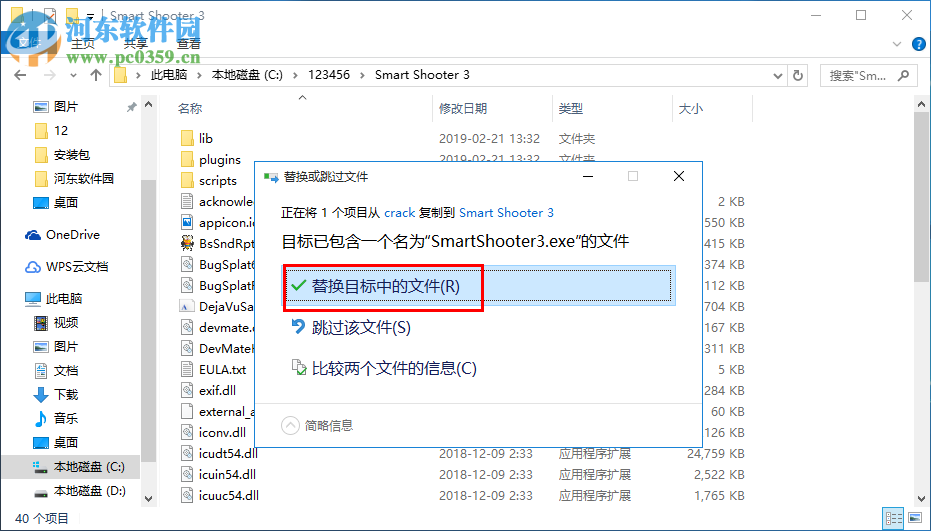Image resolution: width=931 pixels, height=531 pixels.
Task: Refresh the current folder view
Action: click(x=798, y=75)
